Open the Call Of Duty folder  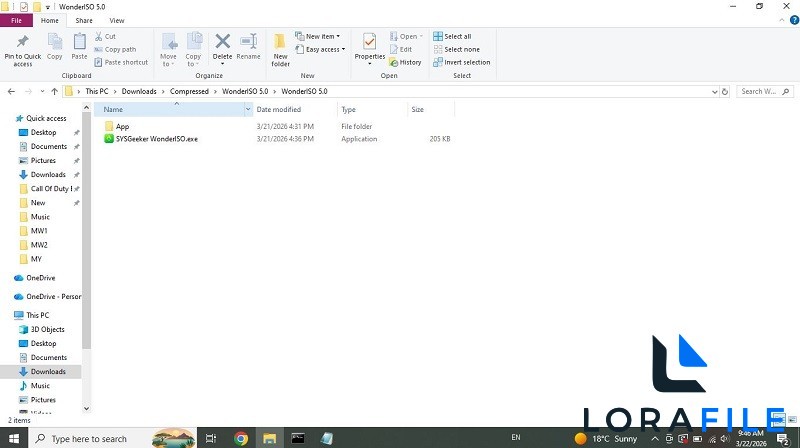click(x=50, y=189)
